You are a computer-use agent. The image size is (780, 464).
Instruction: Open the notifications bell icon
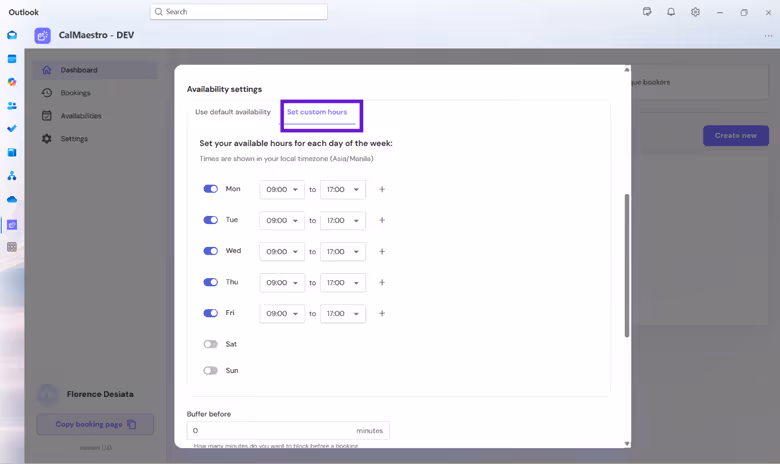tap(671, 12)
